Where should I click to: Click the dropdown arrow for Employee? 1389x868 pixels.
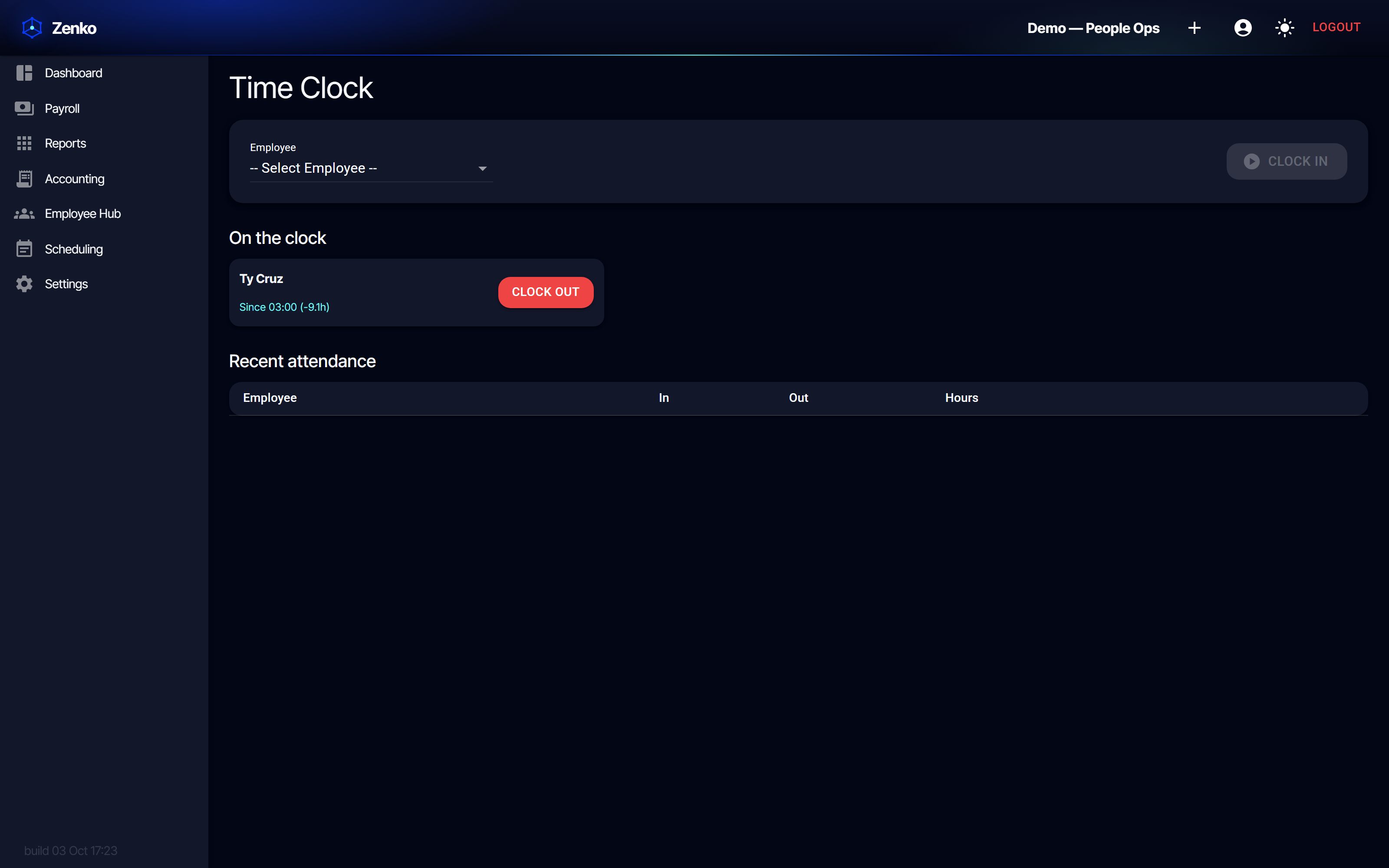[482, 169]
